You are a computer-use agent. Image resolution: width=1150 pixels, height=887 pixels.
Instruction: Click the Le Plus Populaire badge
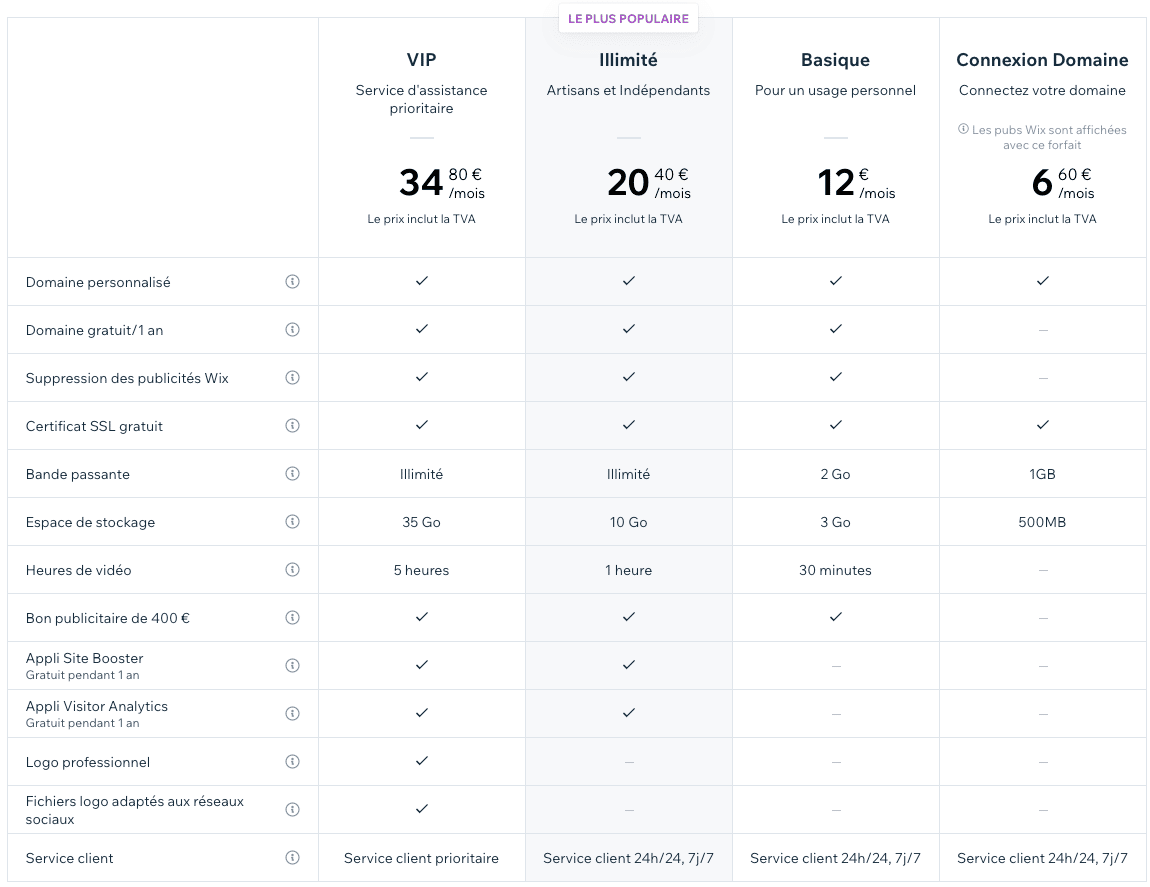pyautogui.click(x=628, y=19)
